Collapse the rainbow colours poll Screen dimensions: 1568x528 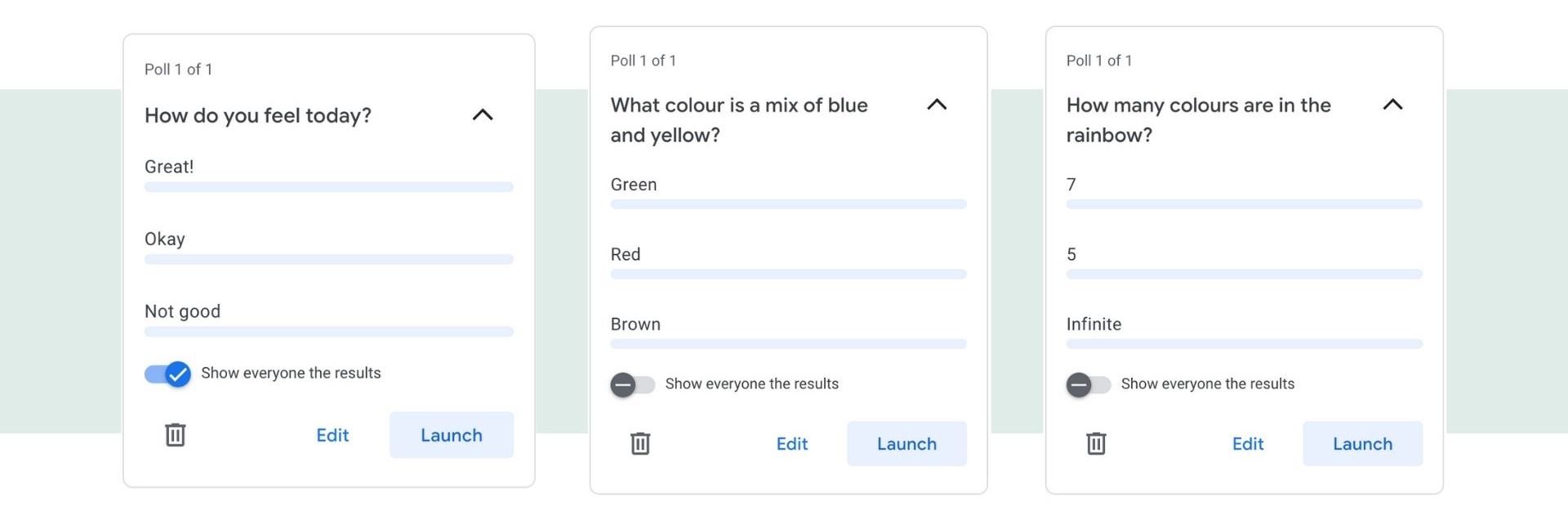(x=1392, y=105)
